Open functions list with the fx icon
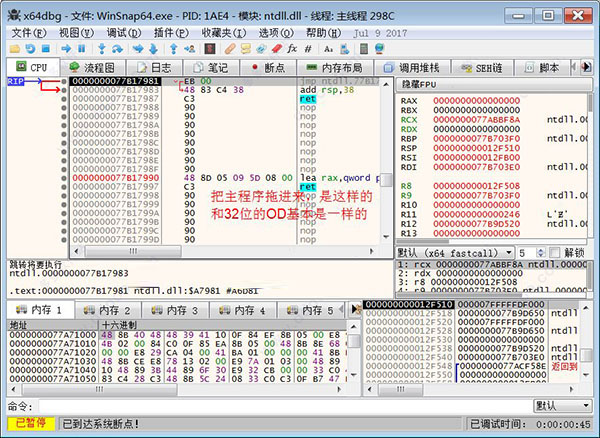 tap(292, 49)
